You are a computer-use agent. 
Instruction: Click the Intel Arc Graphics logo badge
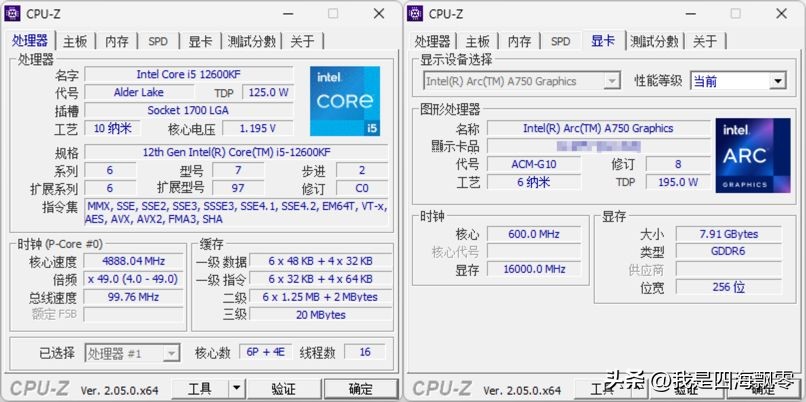[x=753, y=156]
